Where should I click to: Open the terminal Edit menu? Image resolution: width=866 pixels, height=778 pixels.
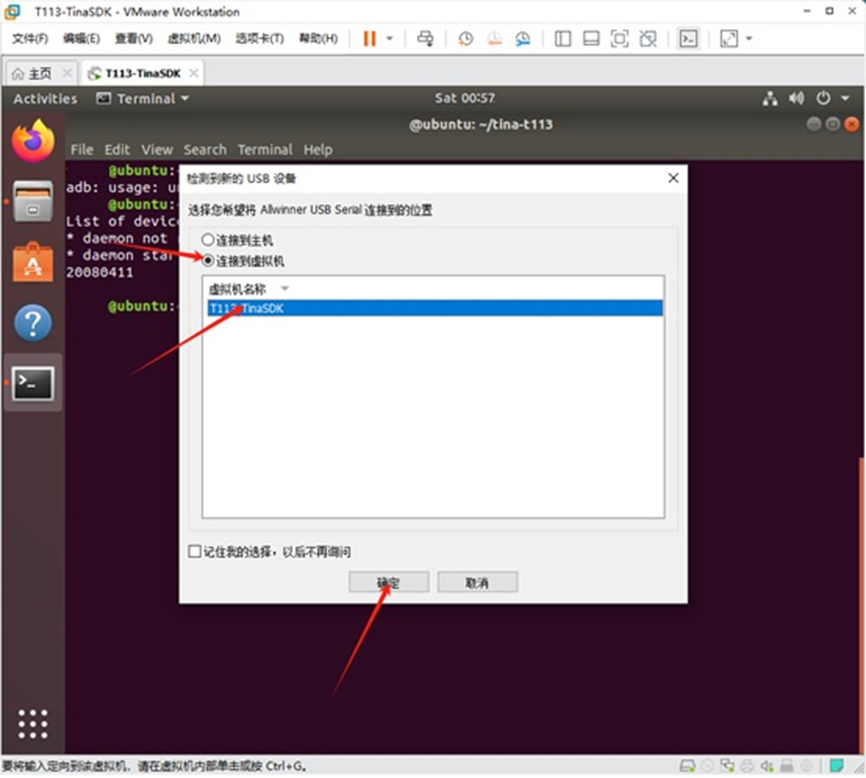(117, 150)
